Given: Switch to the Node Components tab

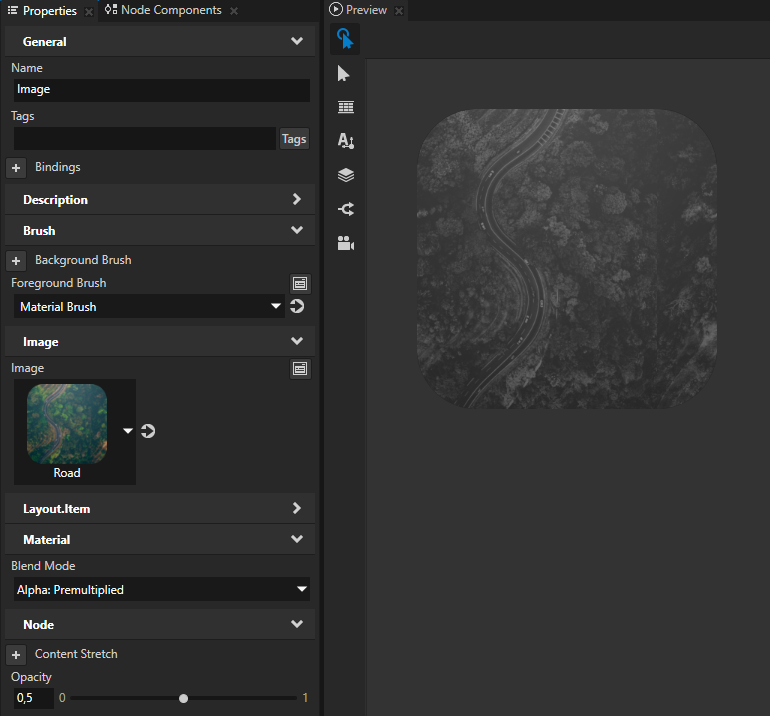Looking at the screenshot, I should pos(170,11).
